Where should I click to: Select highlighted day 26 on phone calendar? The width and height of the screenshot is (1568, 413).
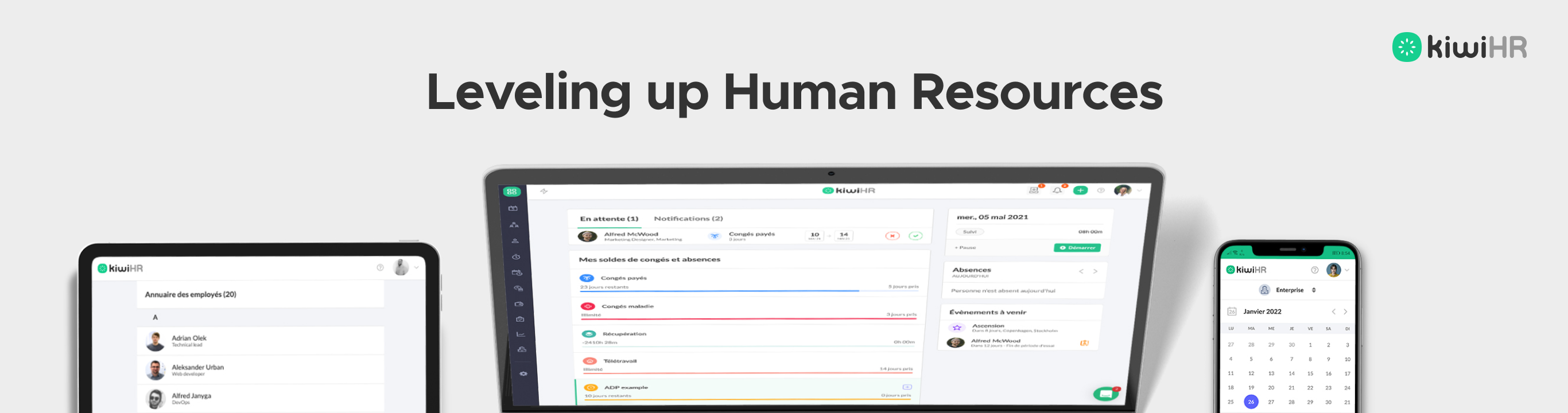click(1251, 402)
